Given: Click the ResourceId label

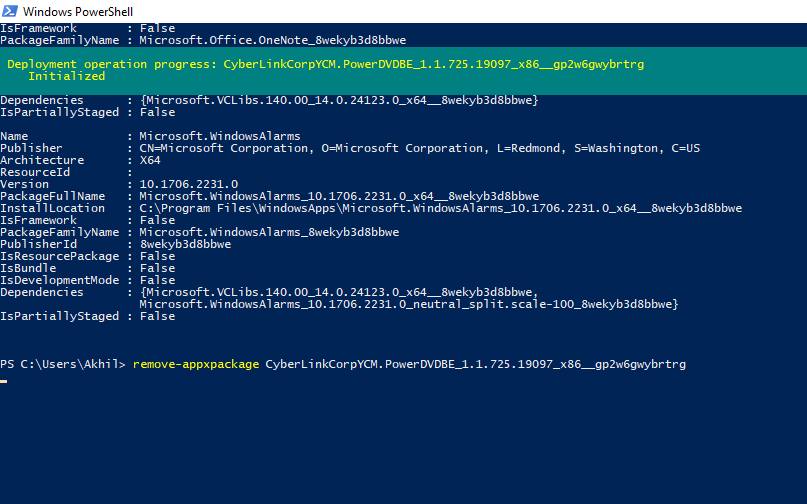Looking at the screenshot, I should [x=35, y=172].
